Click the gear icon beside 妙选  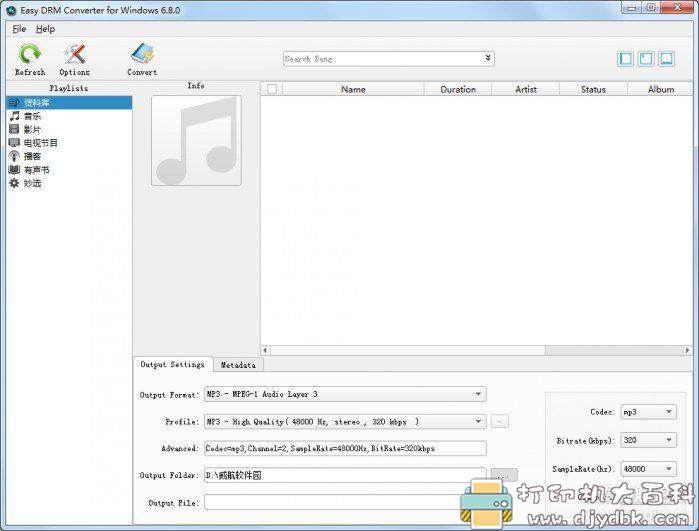14,183
